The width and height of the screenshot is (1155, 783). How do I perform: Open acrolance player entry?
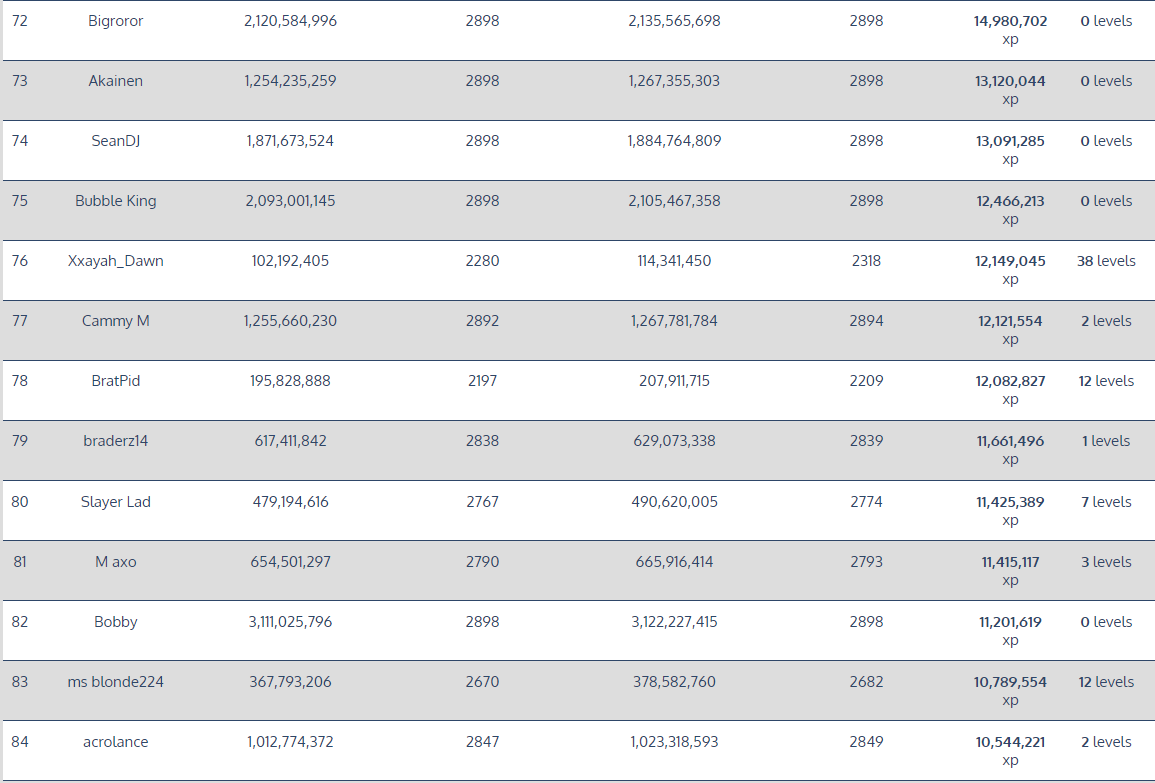(x=116, y=742)
